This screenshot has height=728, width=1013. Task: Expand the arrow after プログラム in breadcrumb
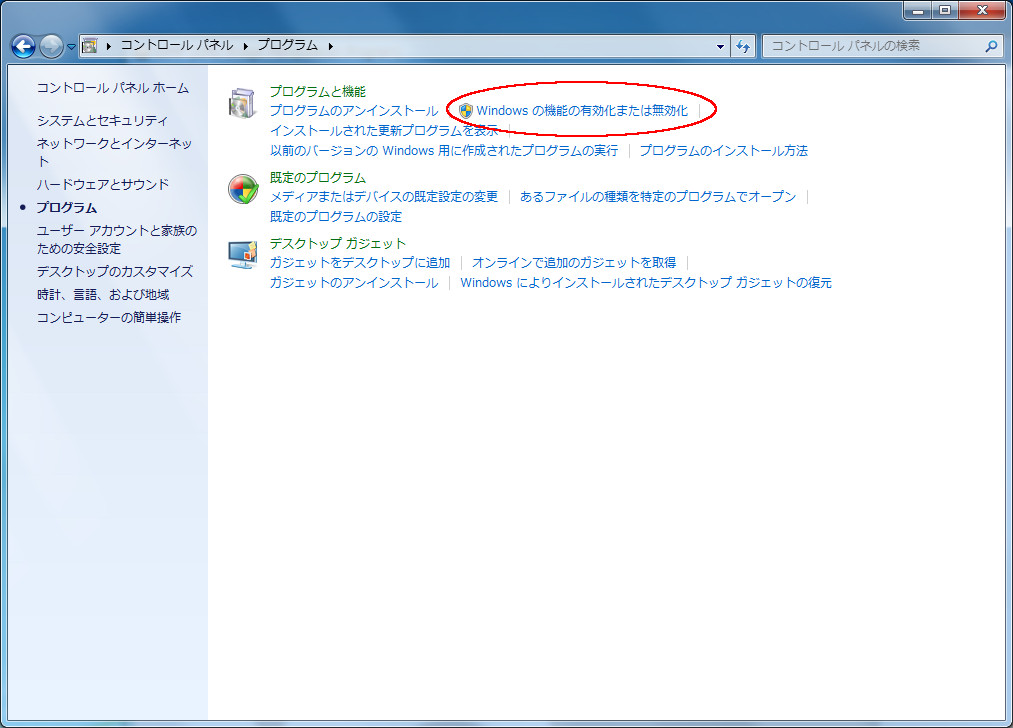pos(330,46)
